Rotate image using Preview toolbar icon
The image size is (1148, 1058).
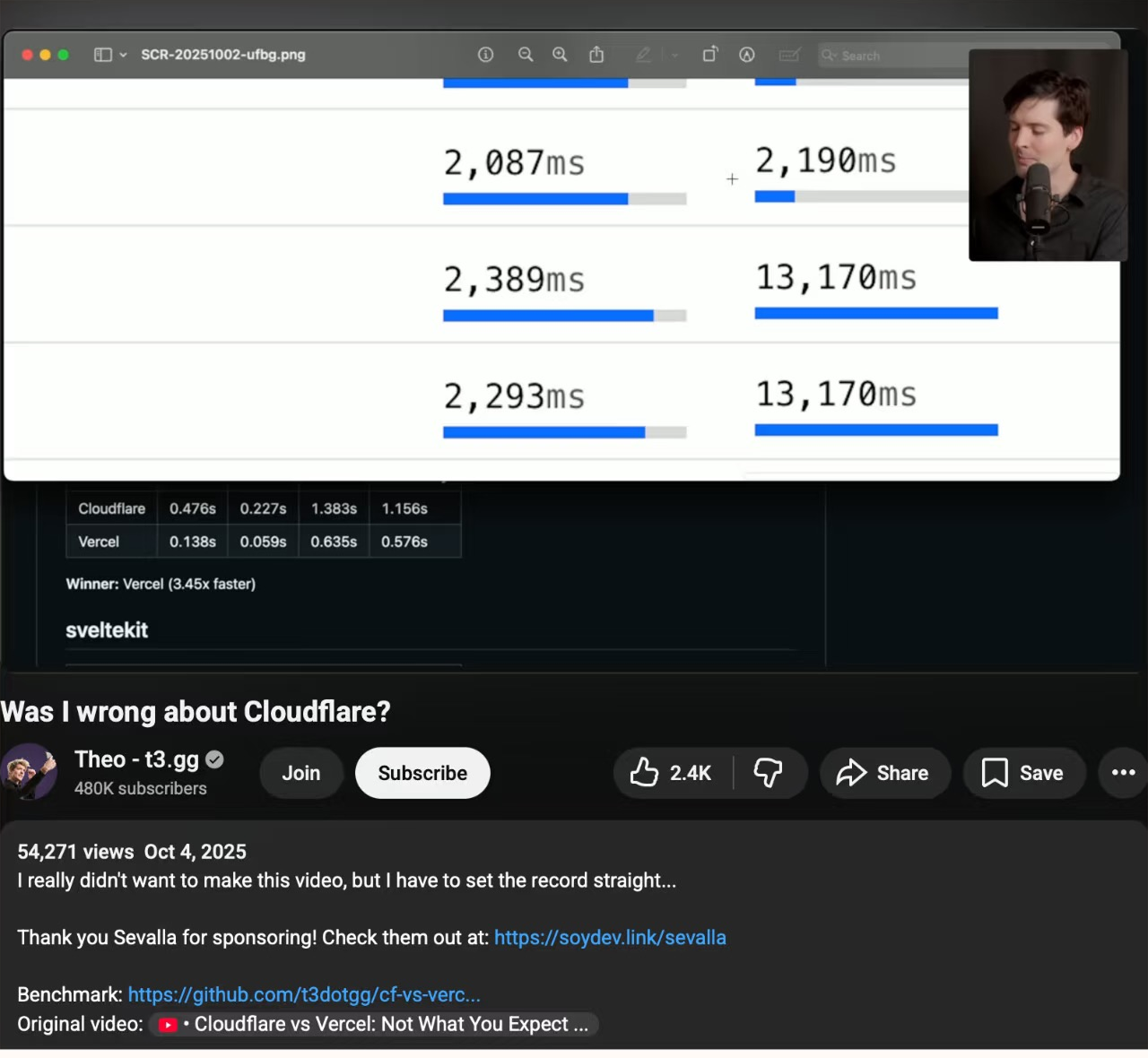[710, 55]
